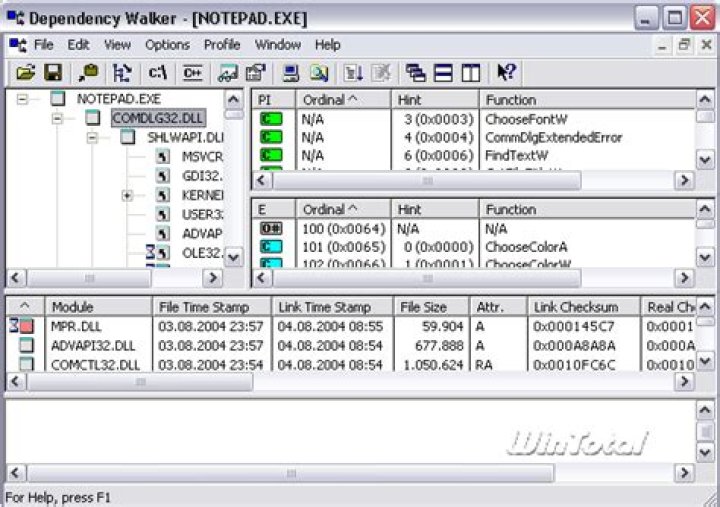This screenshot has height=507, width=720.
Task: Click the Attr. column header
Action: click(x=498, y=307)
